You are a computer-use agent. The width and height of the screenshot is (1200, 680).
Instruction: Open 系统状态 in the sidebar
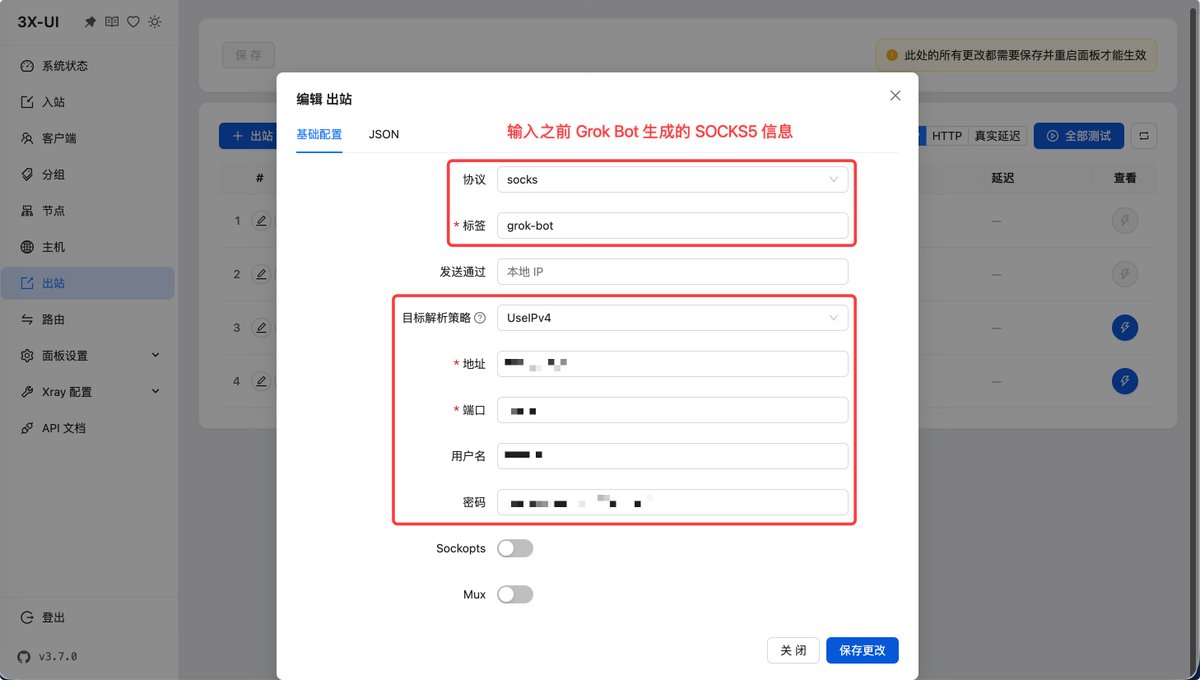pyautogui.click(x=89, y=66)
